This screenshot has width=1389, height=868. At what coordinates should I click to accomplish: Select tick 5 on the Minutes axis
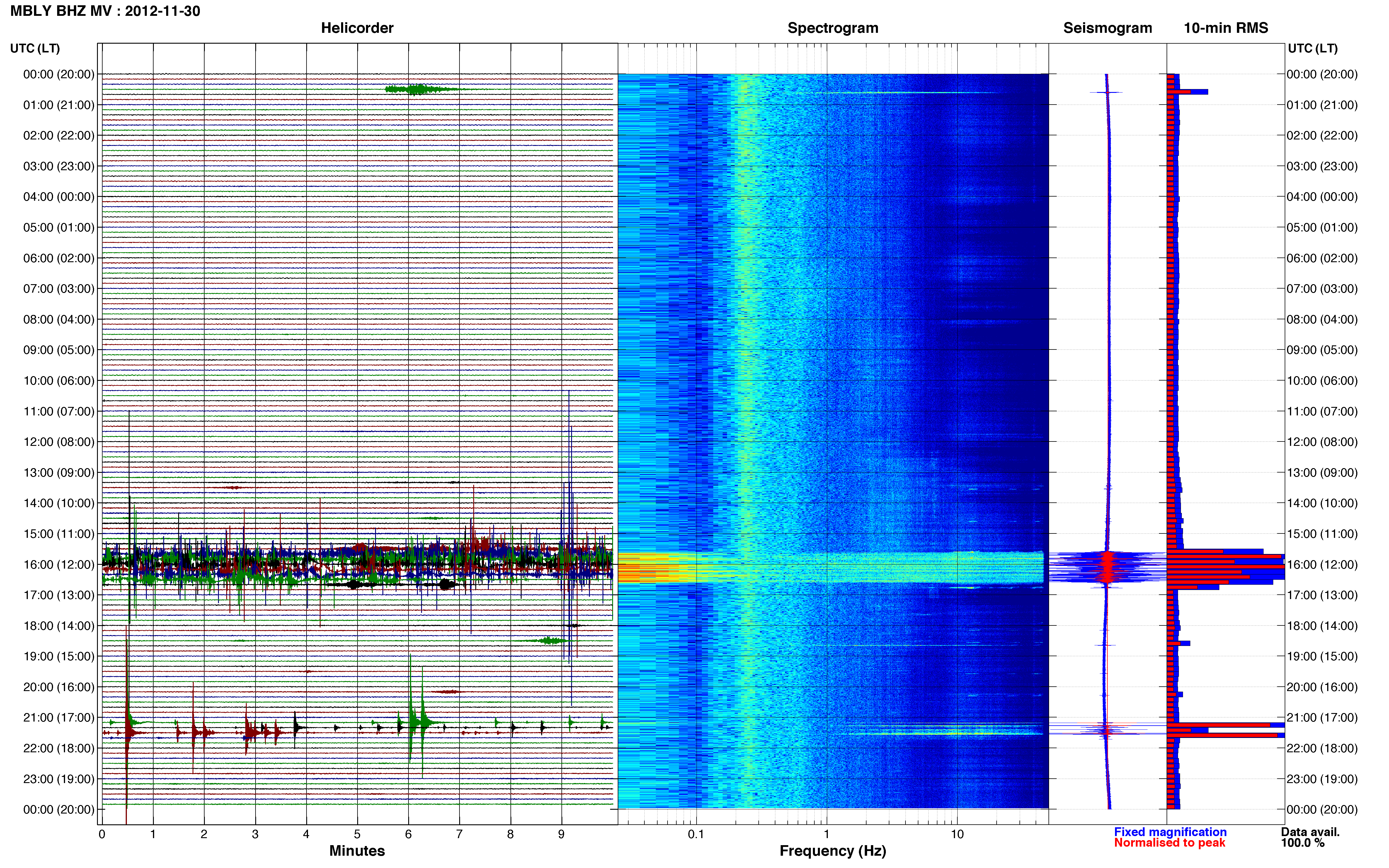pos(357,834)
